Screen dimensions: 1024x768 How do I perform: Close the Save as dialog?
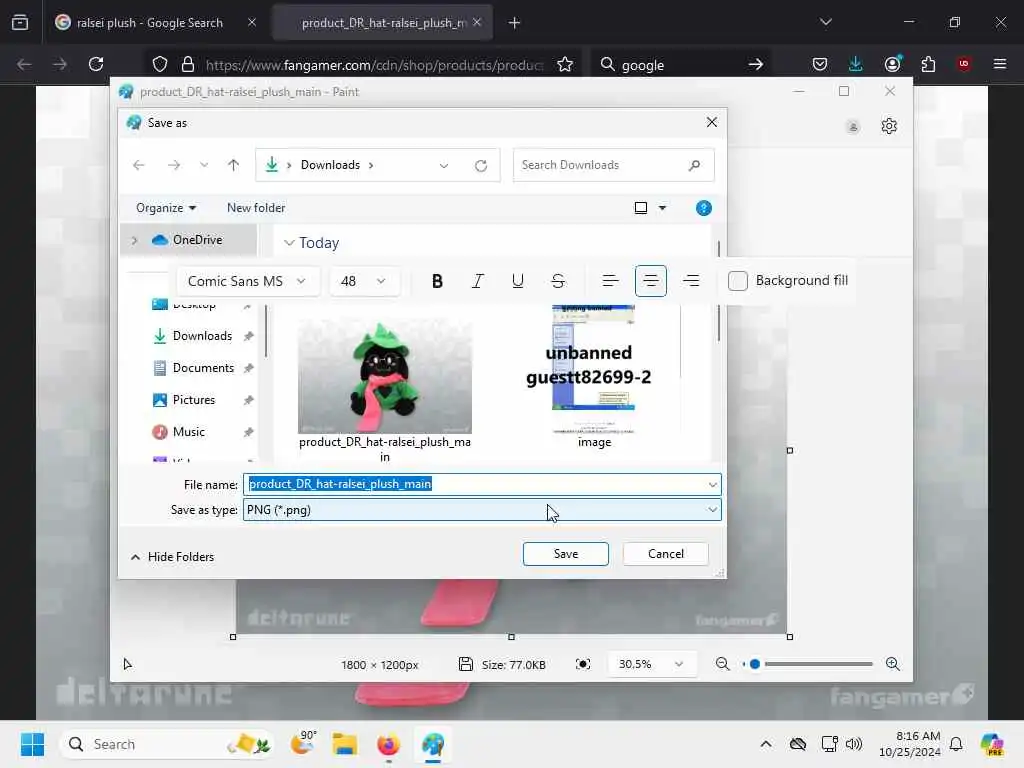[x=712, y=122]
